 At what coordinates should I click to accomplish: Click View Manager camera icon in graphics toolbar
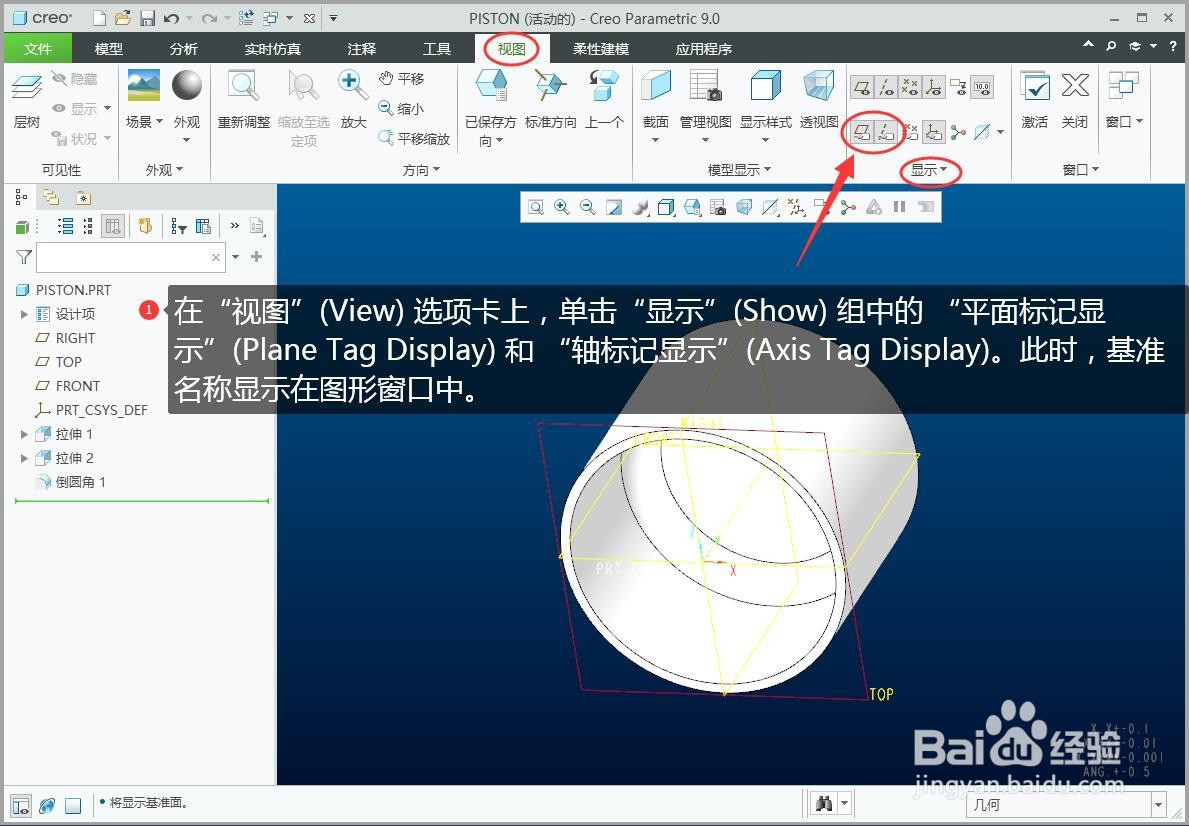[x=718, y=207]
